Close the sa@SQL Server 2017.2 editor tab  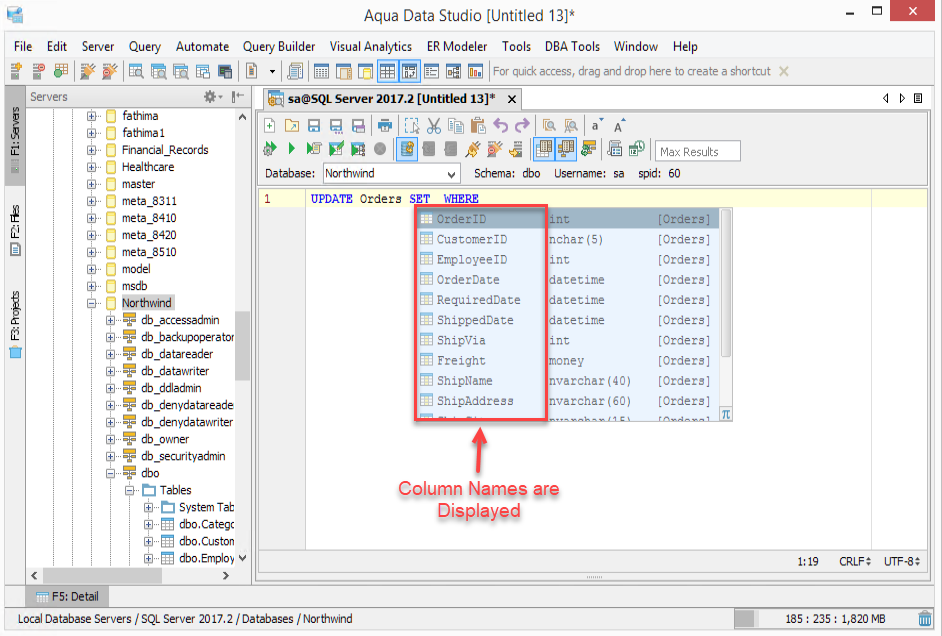tap(512, 99)
